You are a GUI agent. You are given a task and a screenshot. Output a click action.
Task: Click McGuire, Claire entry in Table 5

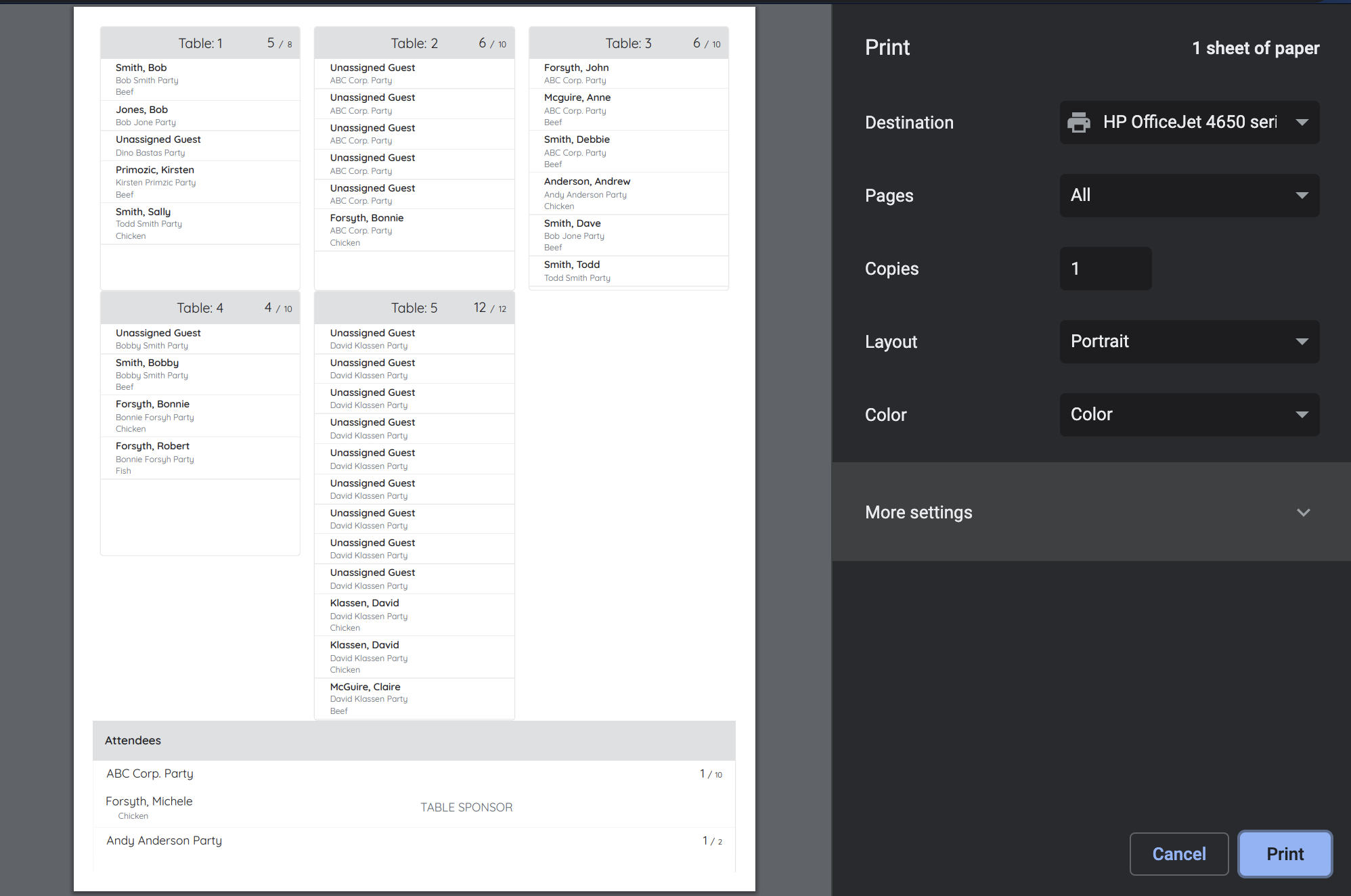[366, 687]
